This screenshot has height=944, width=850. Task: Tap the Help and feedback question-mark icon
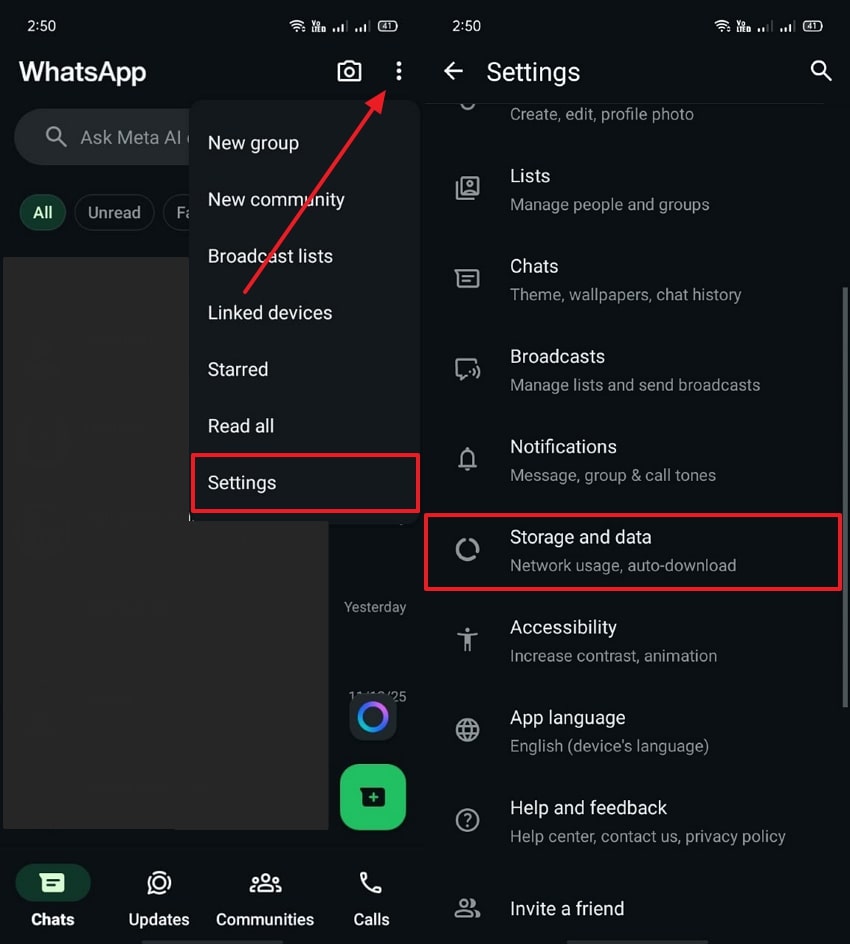pyautogui.click(x=467, y=820)
